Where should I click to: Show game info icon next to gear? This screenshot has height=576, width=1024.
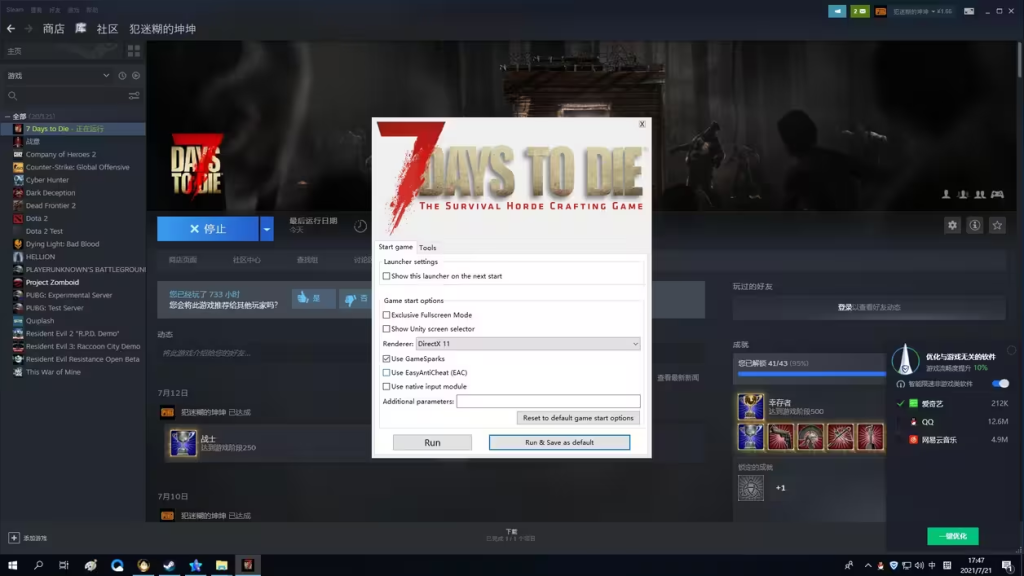(974, 225)
